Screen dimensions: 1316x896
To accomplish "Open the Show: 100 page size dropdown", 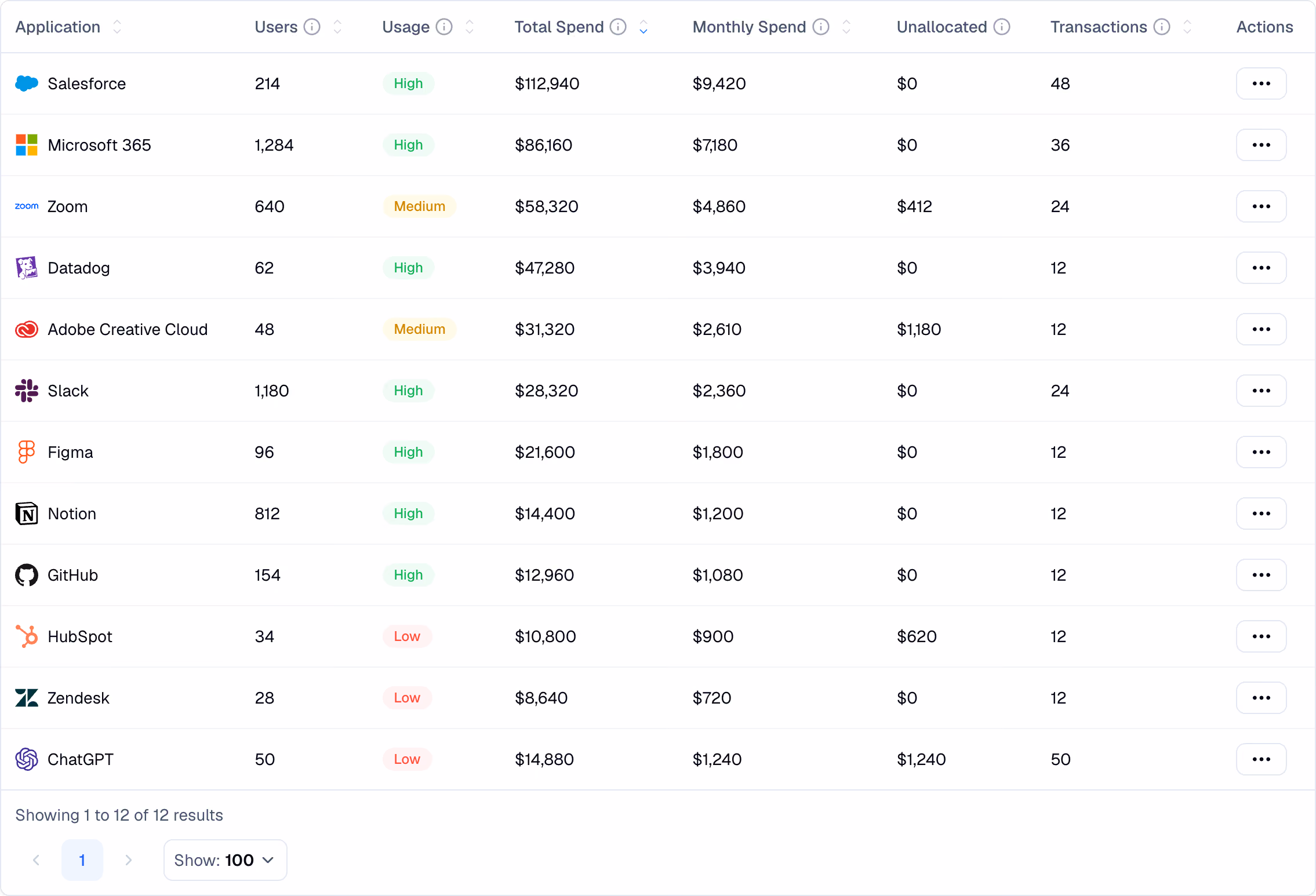I will [x=225, y=860].
